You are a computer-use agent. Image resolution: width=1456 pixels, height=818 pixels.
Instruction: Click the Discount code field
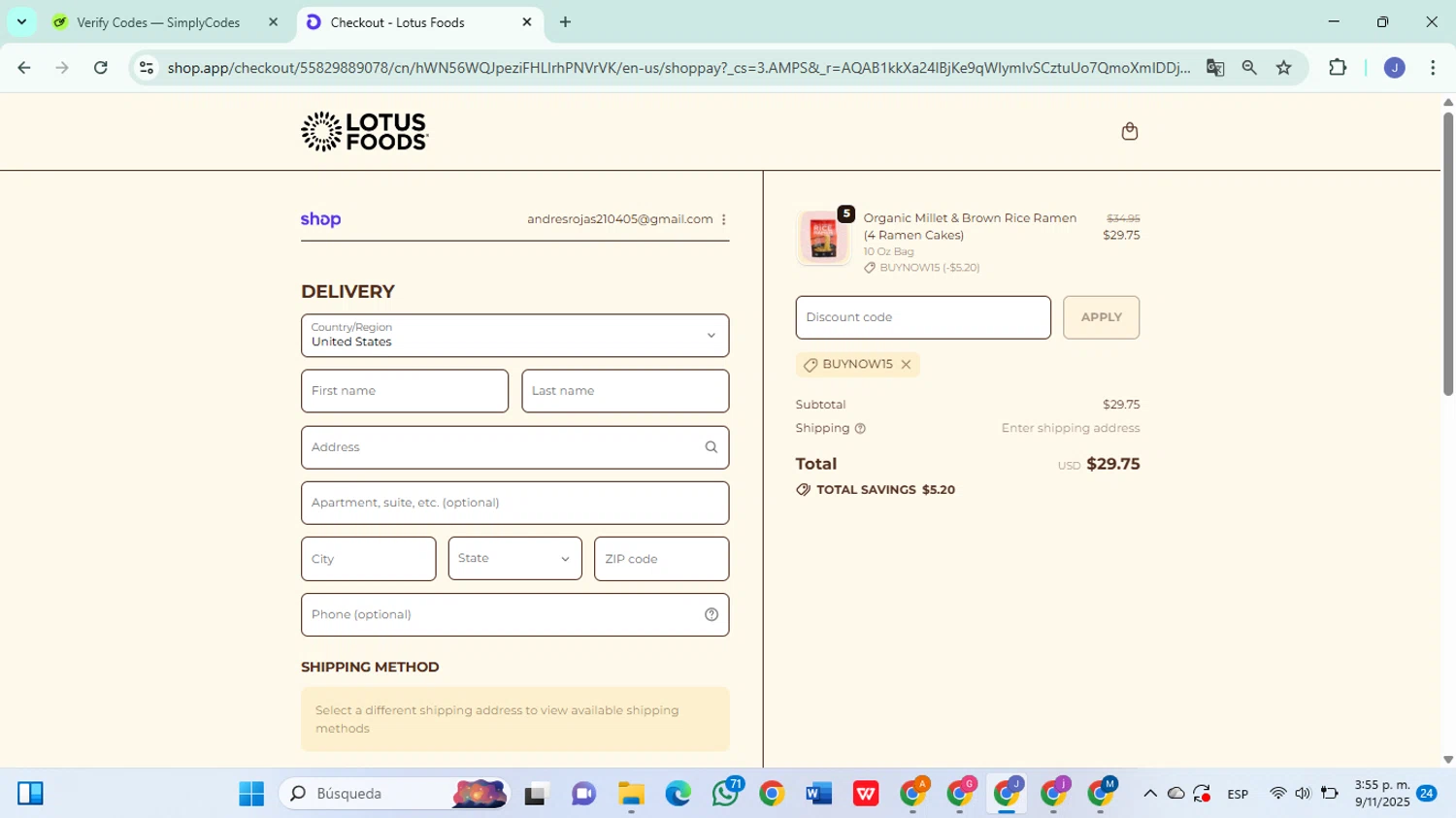(923, 317)
